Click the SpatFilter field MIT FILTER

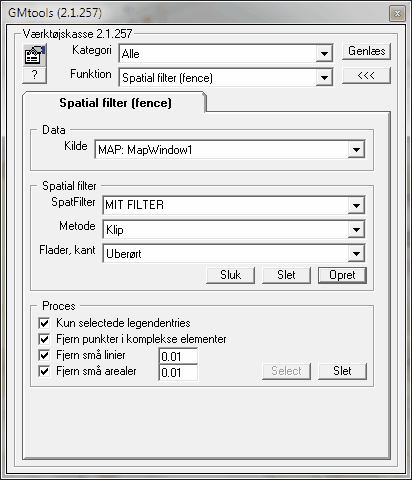[x=234, y=205]
